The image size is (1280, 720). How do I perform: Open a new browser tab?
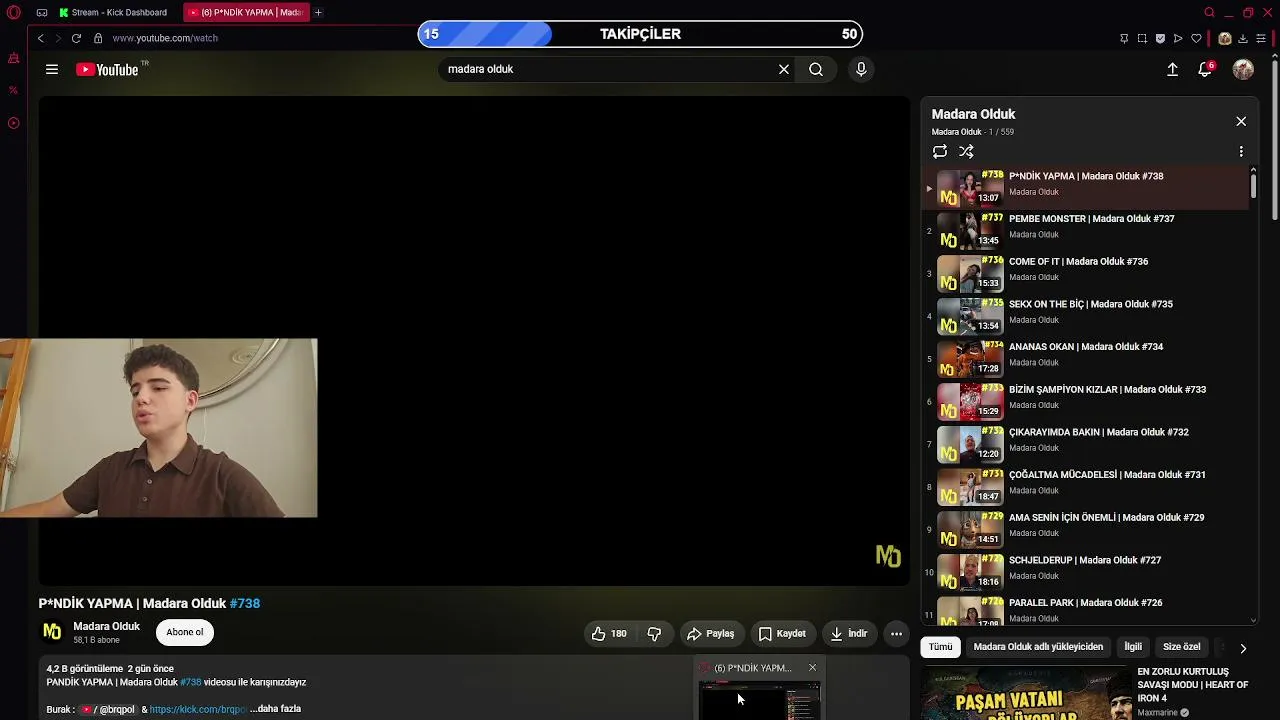click(318, 13)
